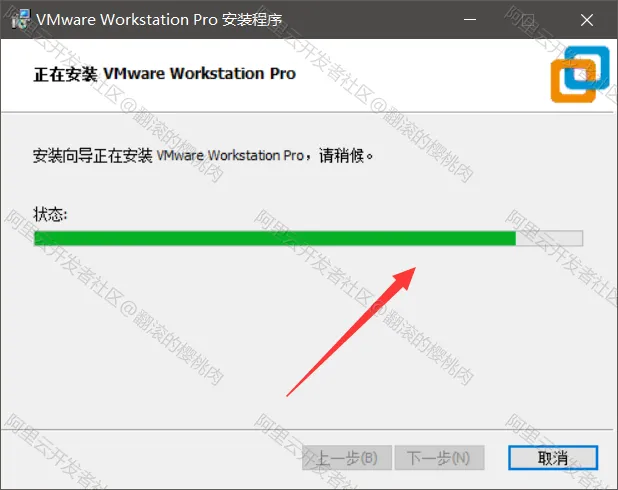
Task: Maximize the installer window
Action: coord(528,19)
